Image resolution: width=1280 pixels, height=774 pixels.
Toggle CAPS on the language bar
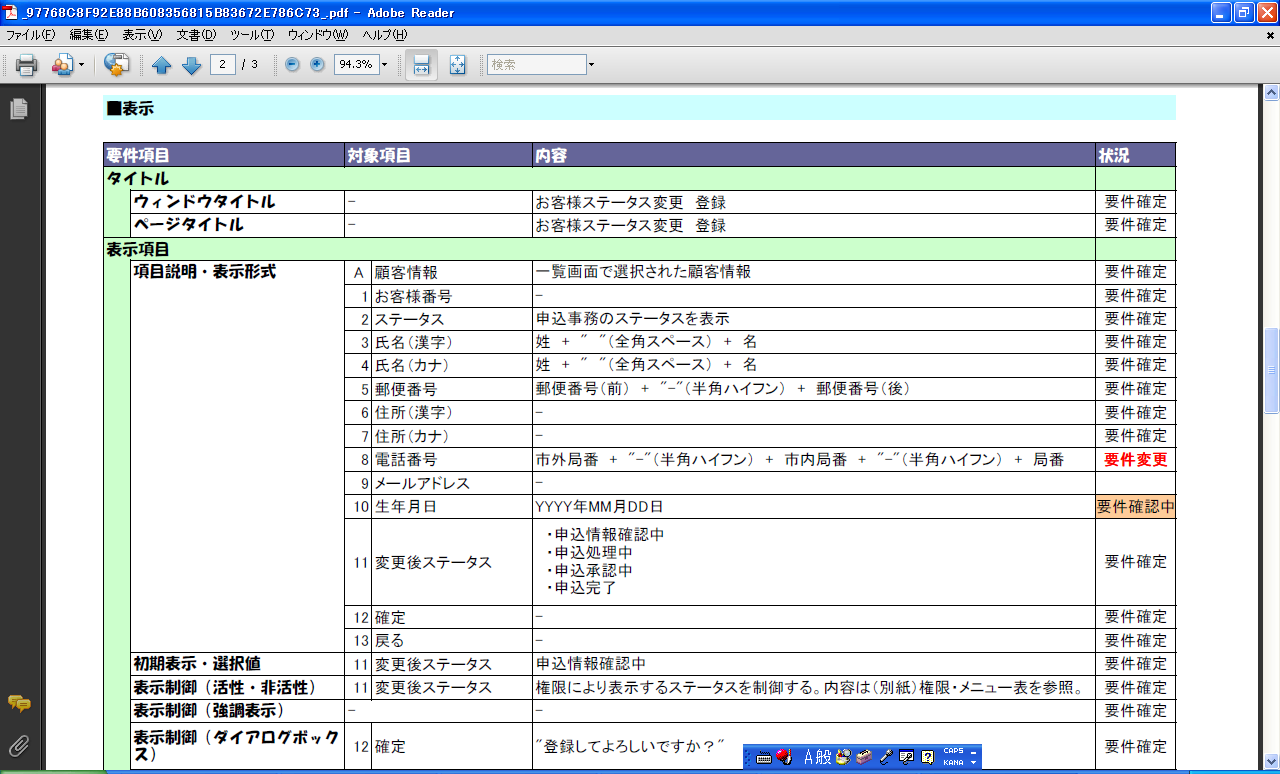pyautogui.click(x=953, y=751)
